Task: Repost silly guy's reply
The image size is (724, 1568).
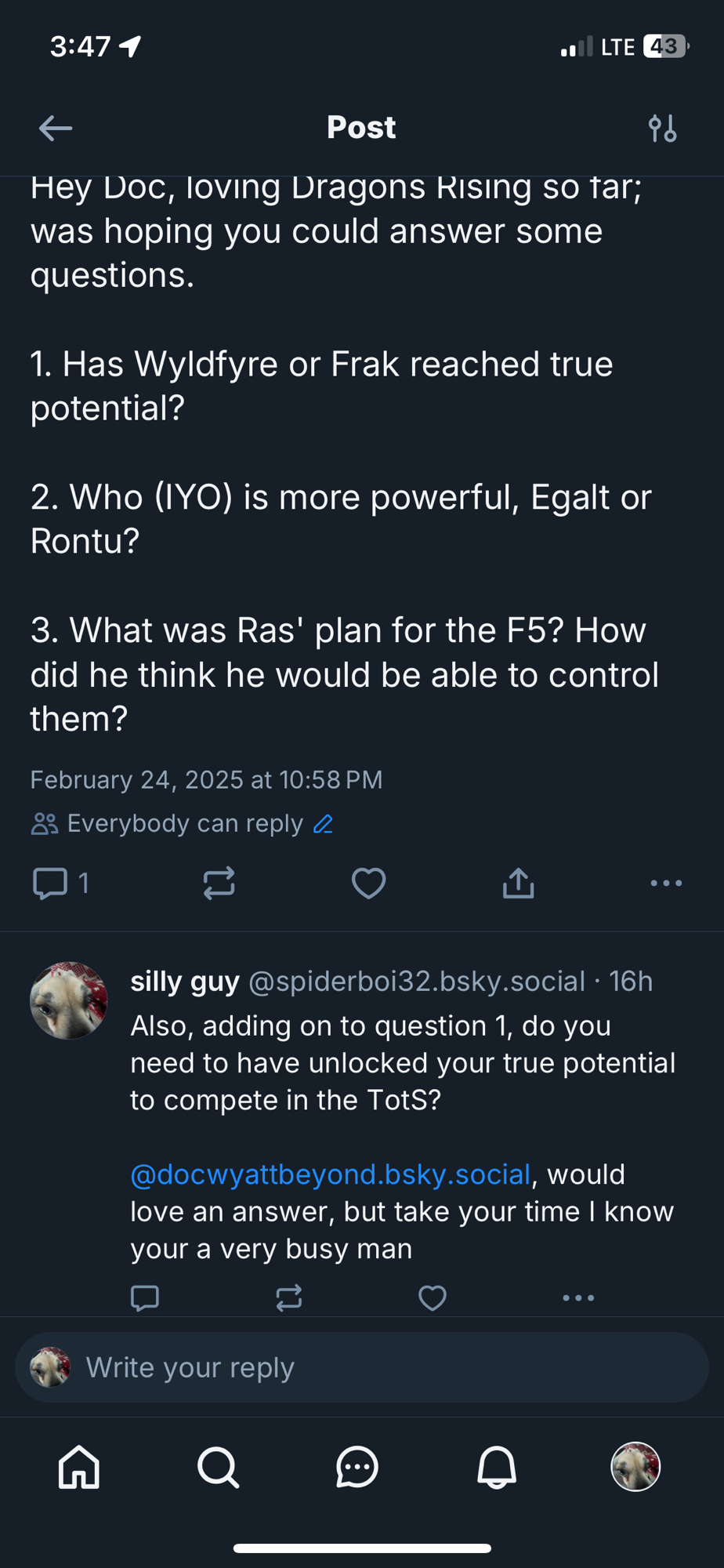Action: [x=289, y=1298]
